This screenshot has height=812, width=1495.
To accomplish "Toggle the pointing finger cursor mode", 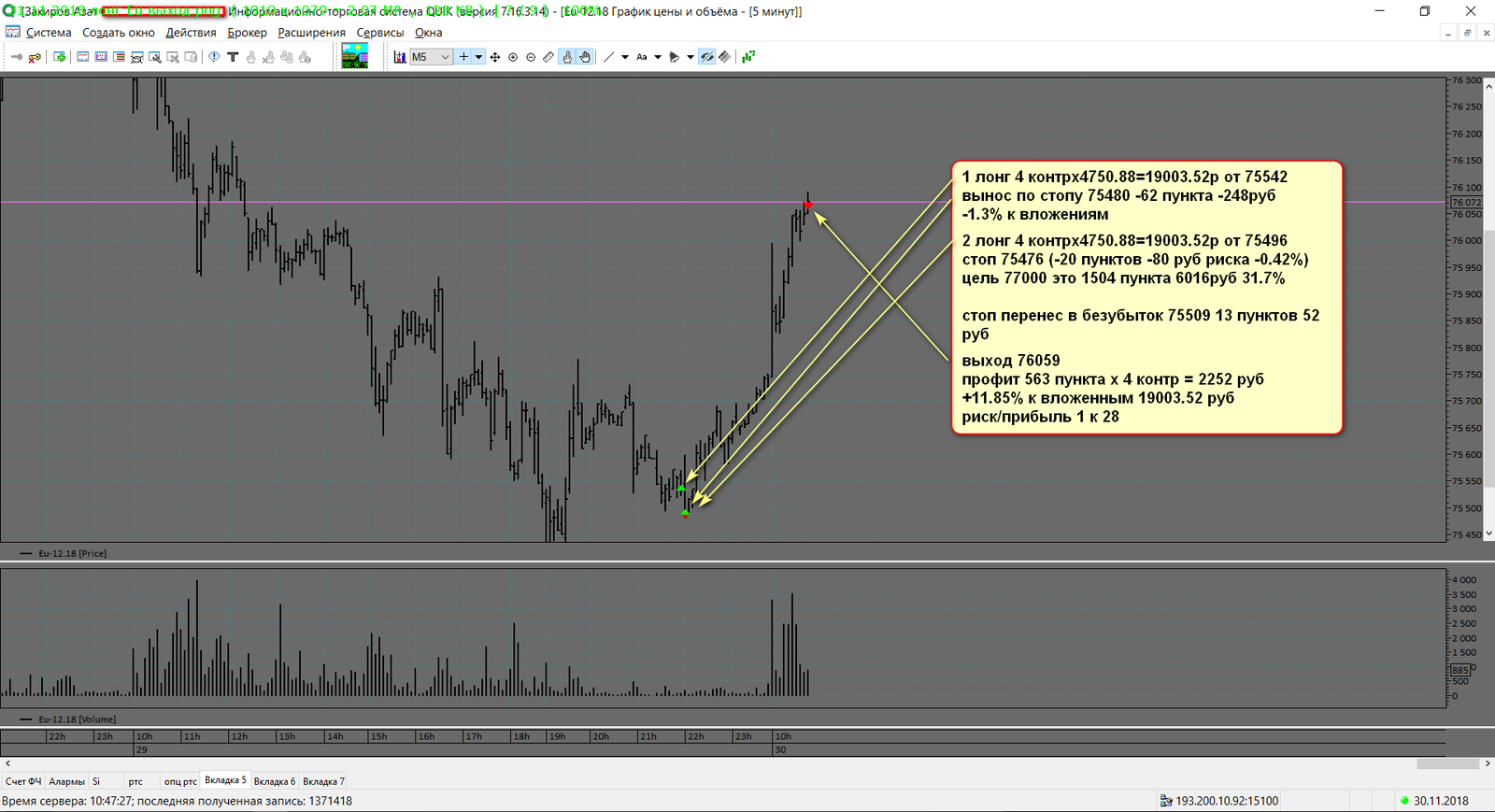I will [x=567, y=57].
